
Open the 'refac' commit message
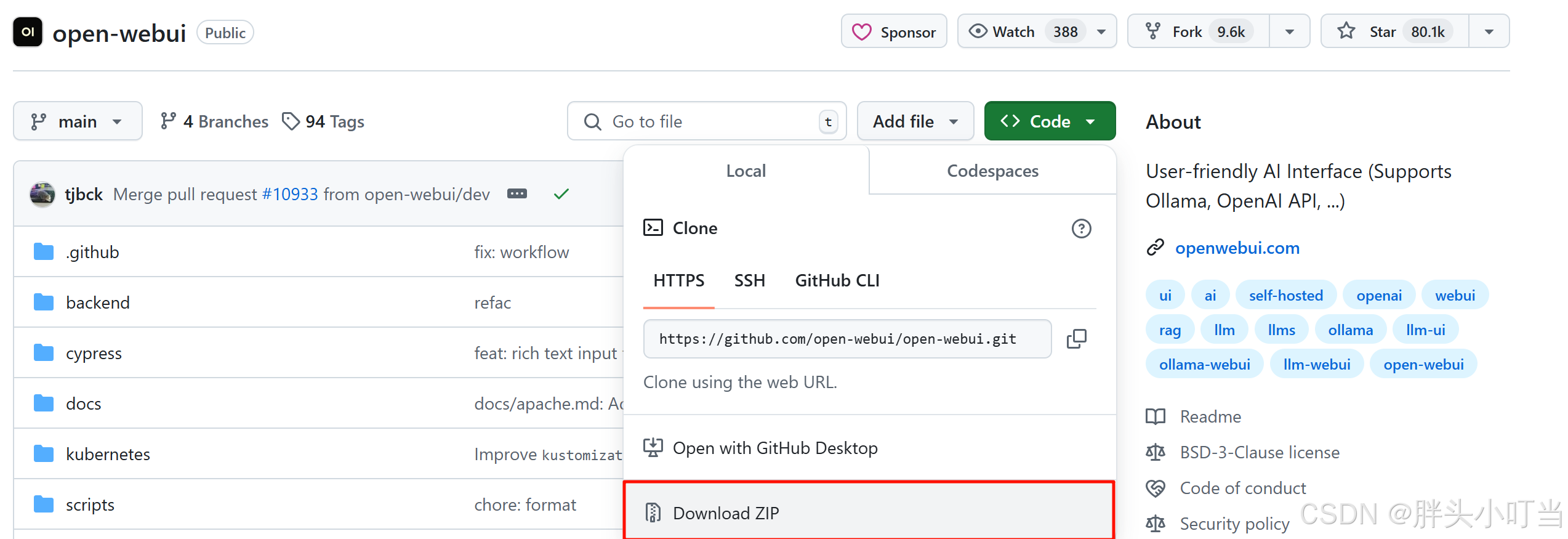(493, 302)
